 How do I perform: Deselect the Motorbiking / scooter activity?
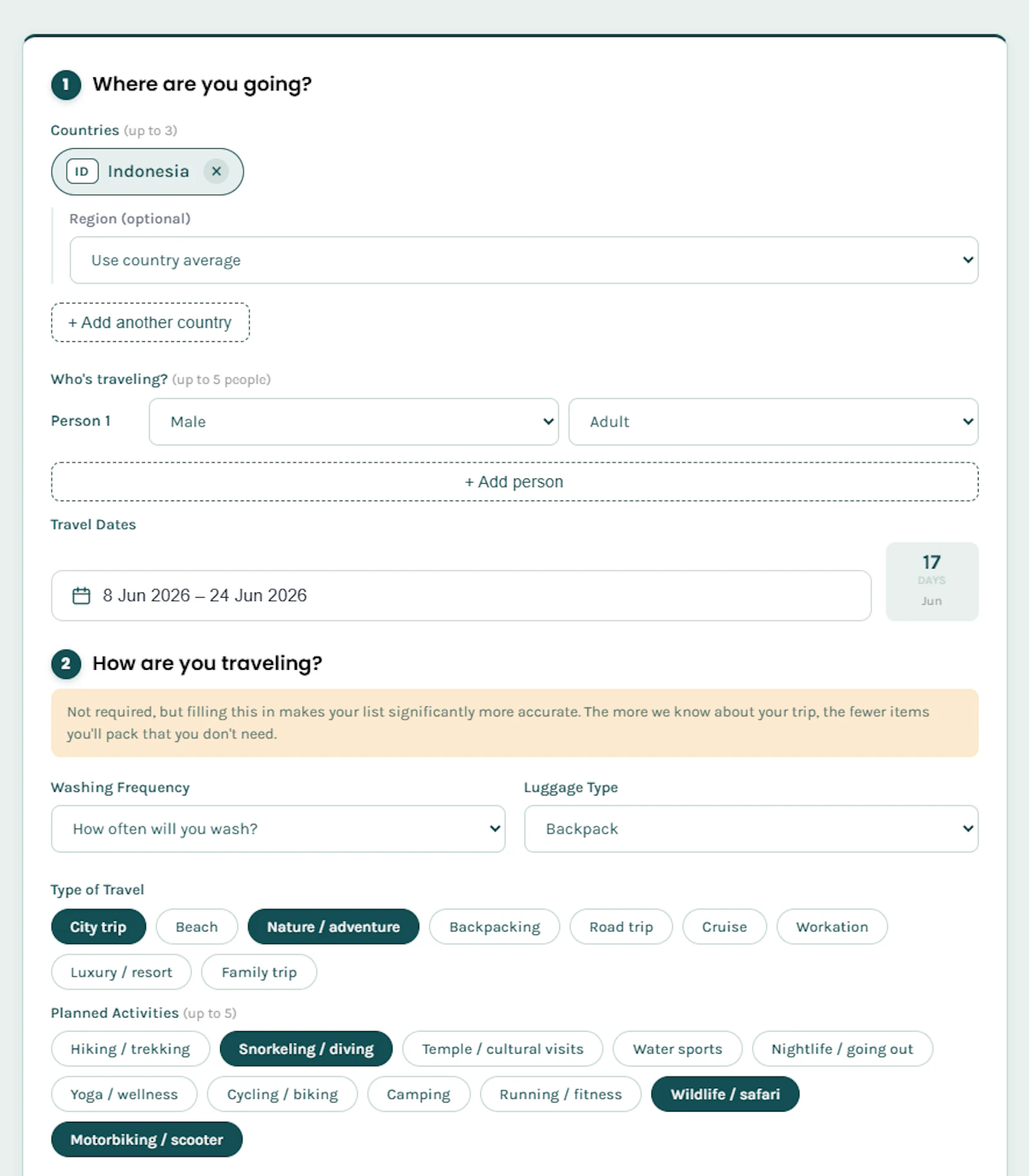[x=147, y=1139]
